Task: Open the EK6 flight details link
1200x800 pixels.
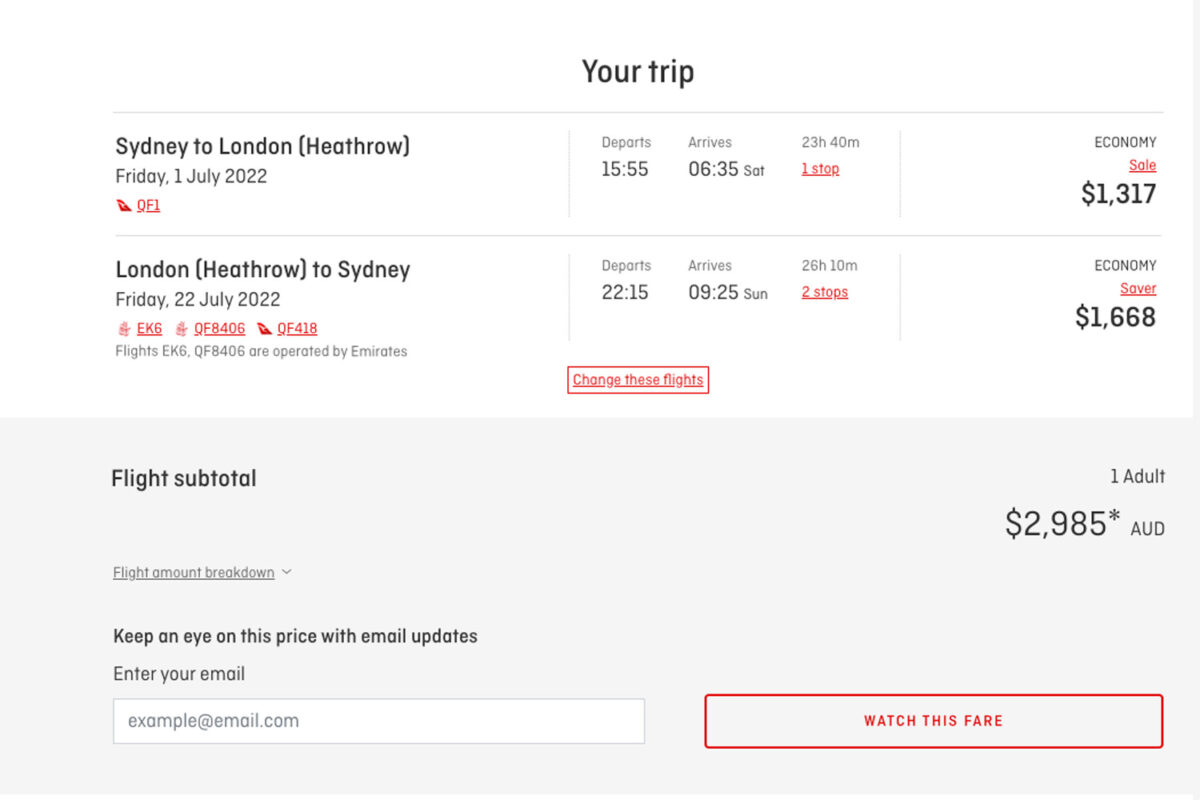Action: (x=149, y=329)
